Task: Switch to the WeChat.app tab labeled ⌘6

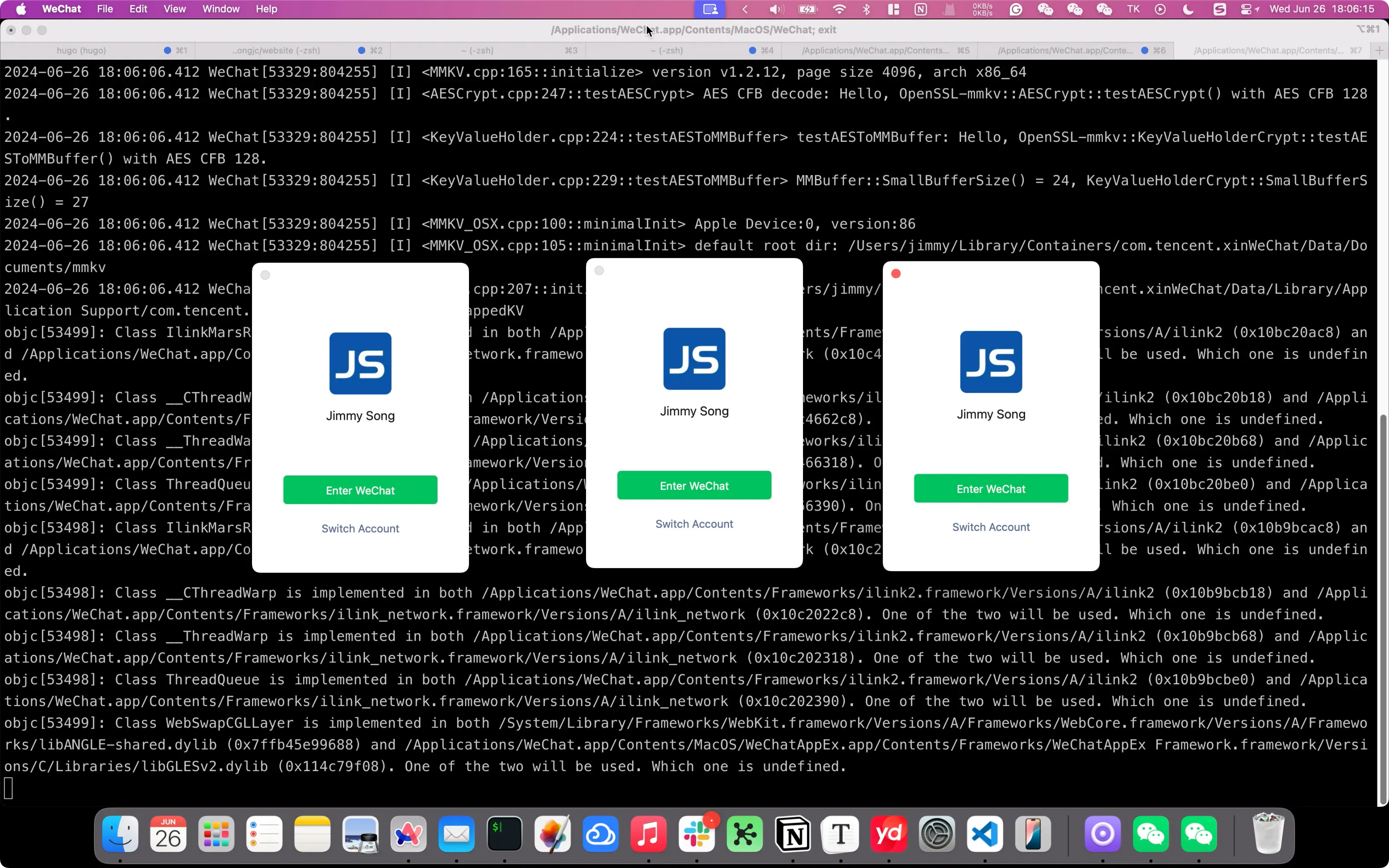Action: tap(1075, 50)
